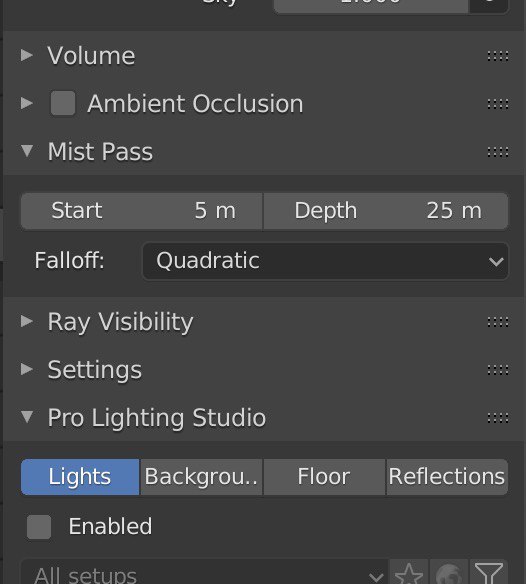The image size is (526, 584).
Task: Click the favorites star icon beside All setups
Action: [x=409, y=572]
